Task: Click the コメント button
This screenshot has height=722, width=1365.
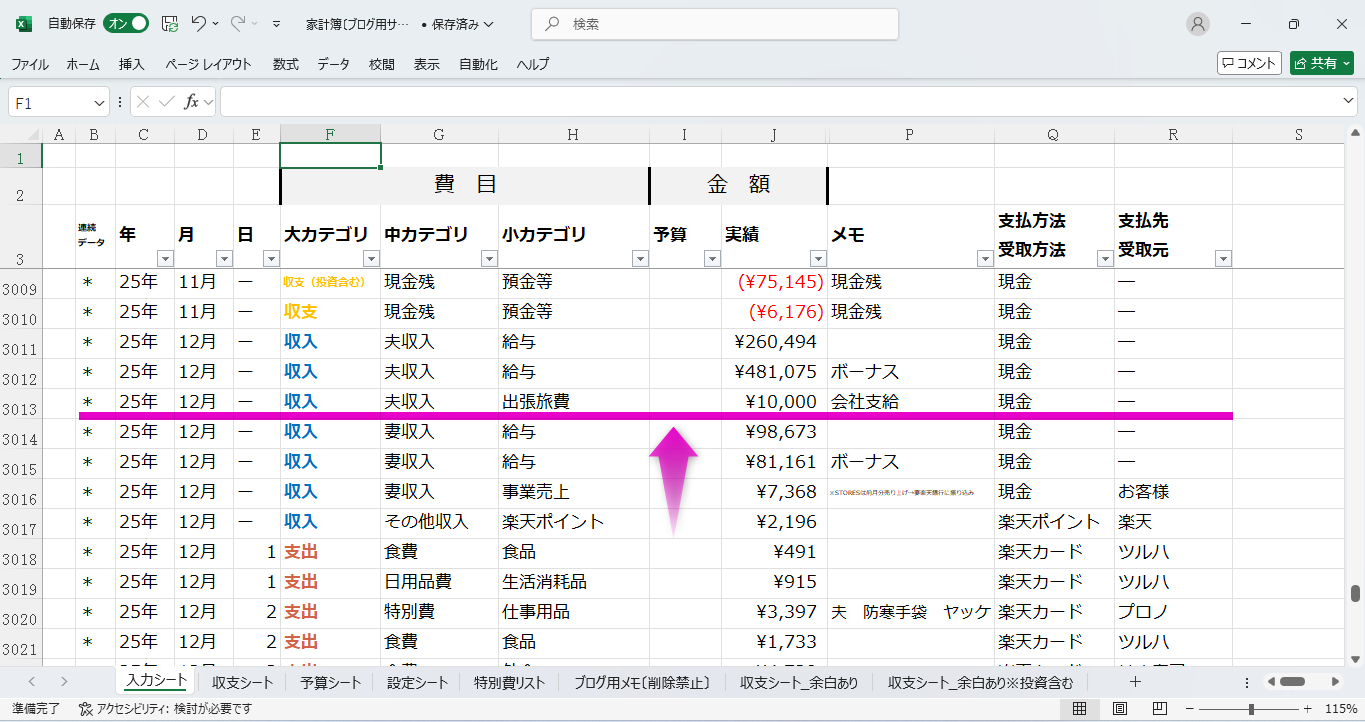Action: 1249,63
